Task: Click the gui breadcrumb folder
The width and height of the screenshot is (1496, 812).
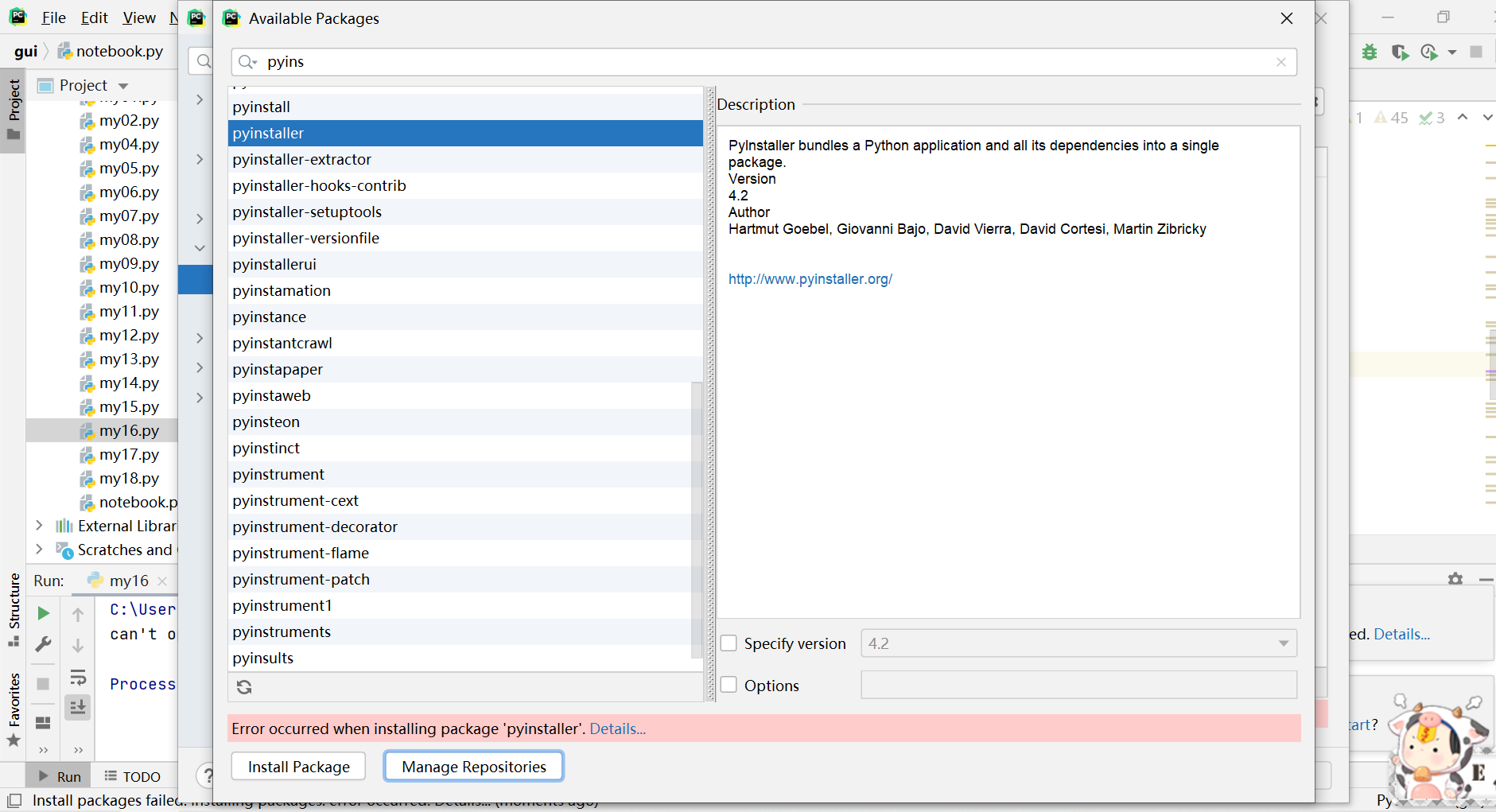Action: 25,52
